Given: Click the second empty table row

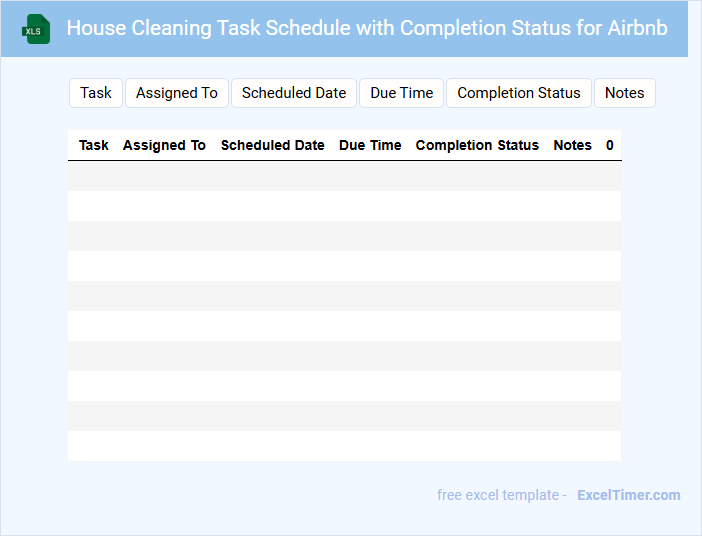Looking at the screenshot, I should click(344, 206).
